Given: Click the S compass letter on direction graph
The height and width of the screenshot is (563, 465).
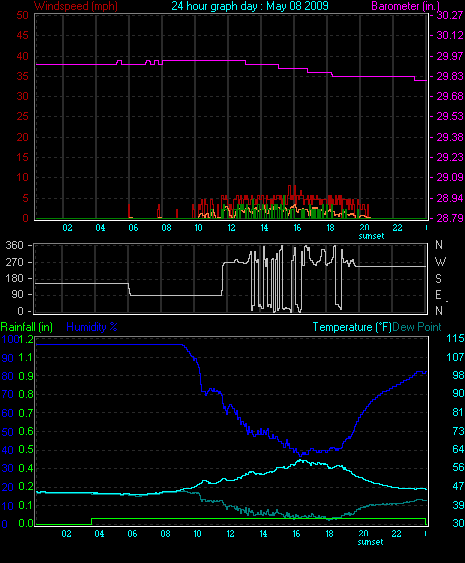Looking at the screenshot, I should [x=438, y=279].
